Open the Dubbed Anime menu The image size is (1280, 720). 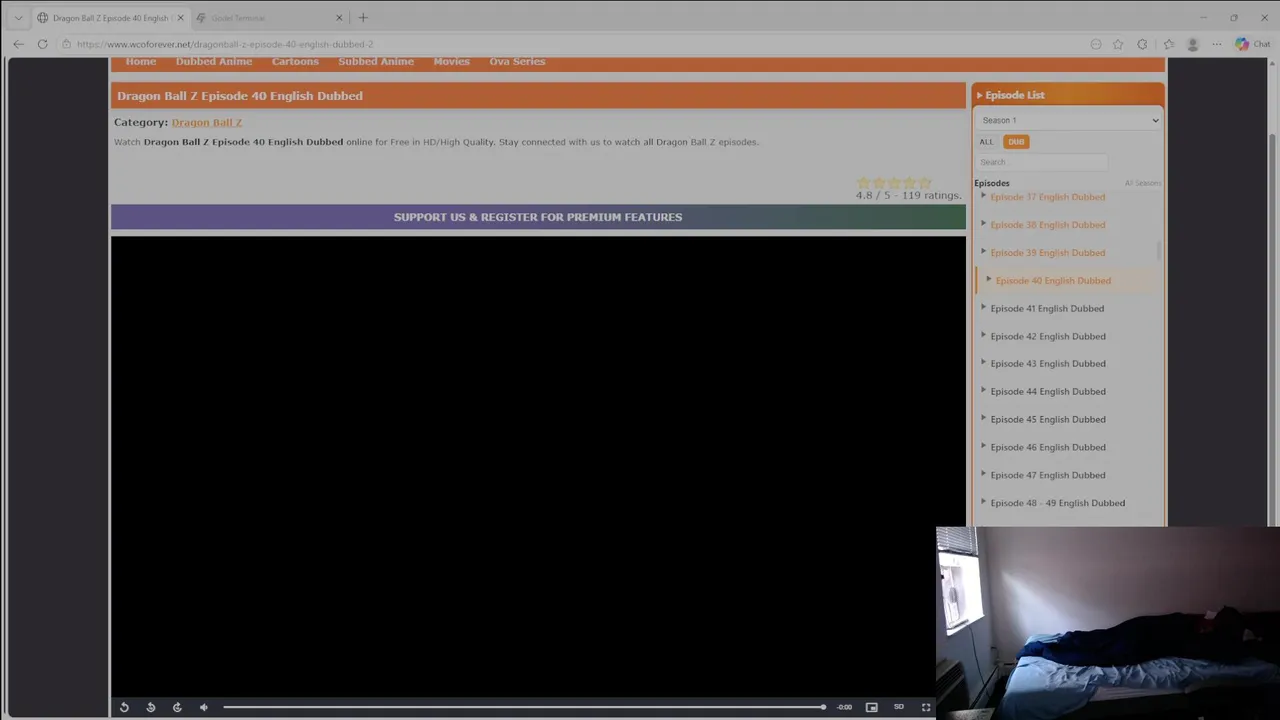[x=214, y=62]
